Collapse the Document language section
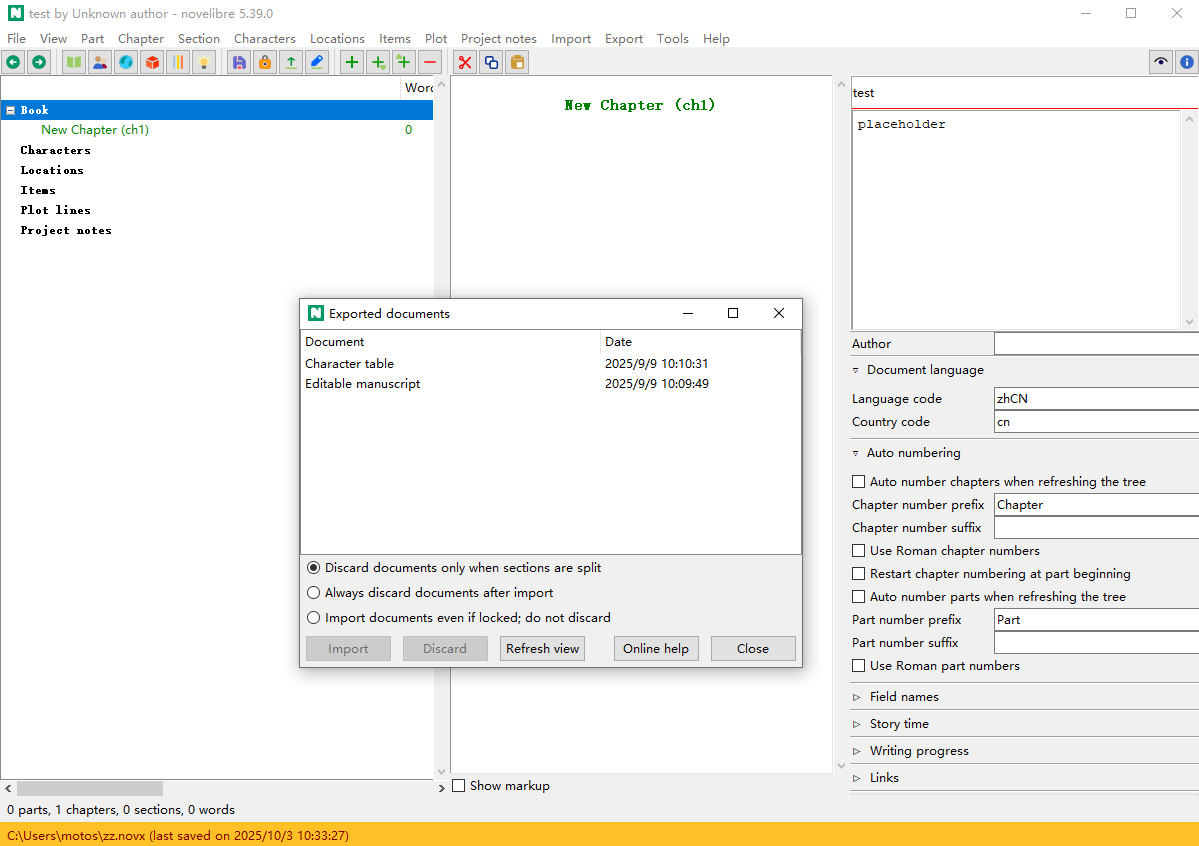Screen dimensions: 1199x846 (x=856, y=370)
